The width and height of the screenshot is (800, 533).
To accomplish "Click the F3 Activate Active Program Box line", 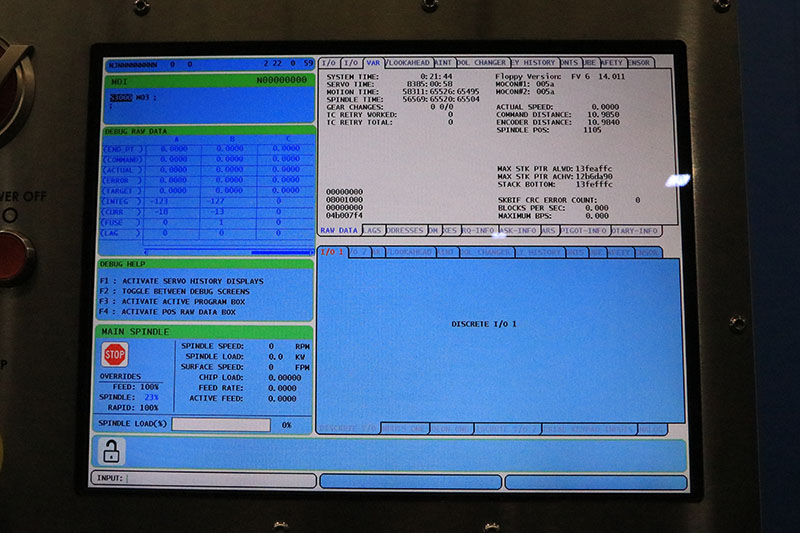I will coord(172,302).
